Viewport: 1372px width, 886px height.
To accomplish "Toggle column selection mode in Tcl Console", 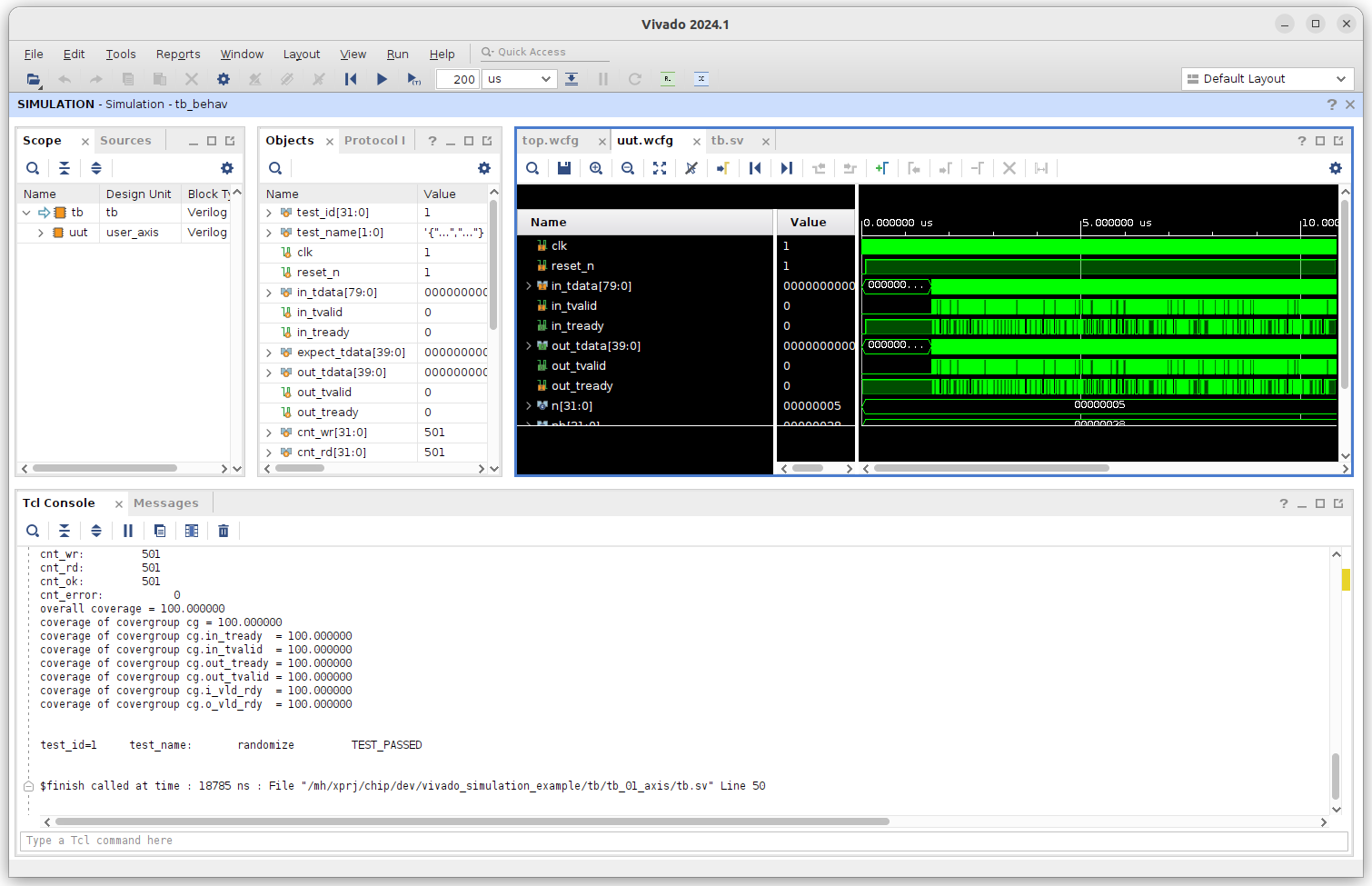I will tap(192, 531).
